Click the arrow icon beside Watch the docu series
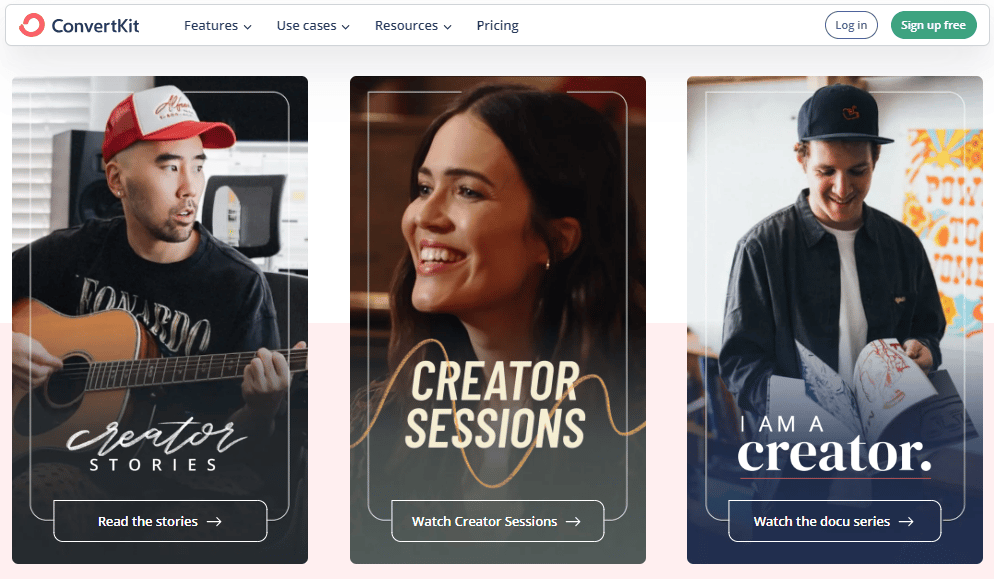The height and width of the screenshot is (579, 994). tap(907, 521)
